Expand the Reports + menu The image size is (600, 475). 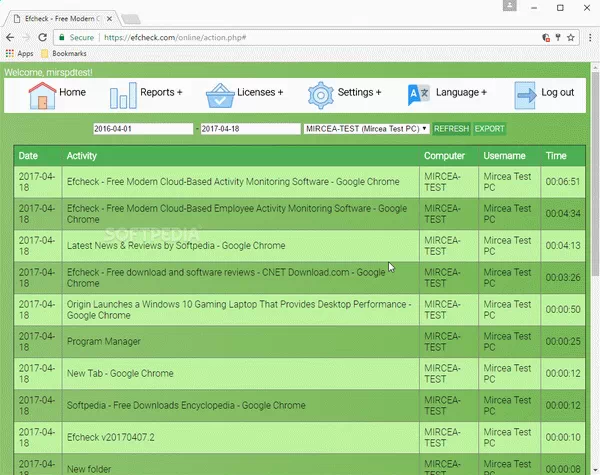tap(161, 93)
